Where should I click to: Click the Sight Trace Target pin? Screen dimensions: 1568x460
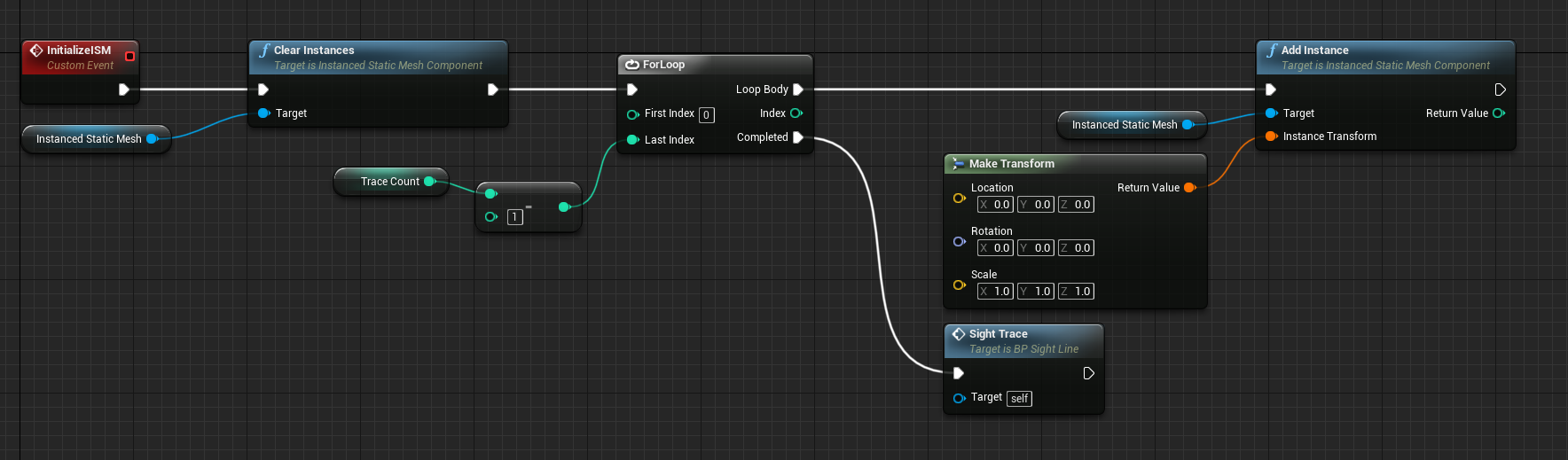click(x=959, y=398)
